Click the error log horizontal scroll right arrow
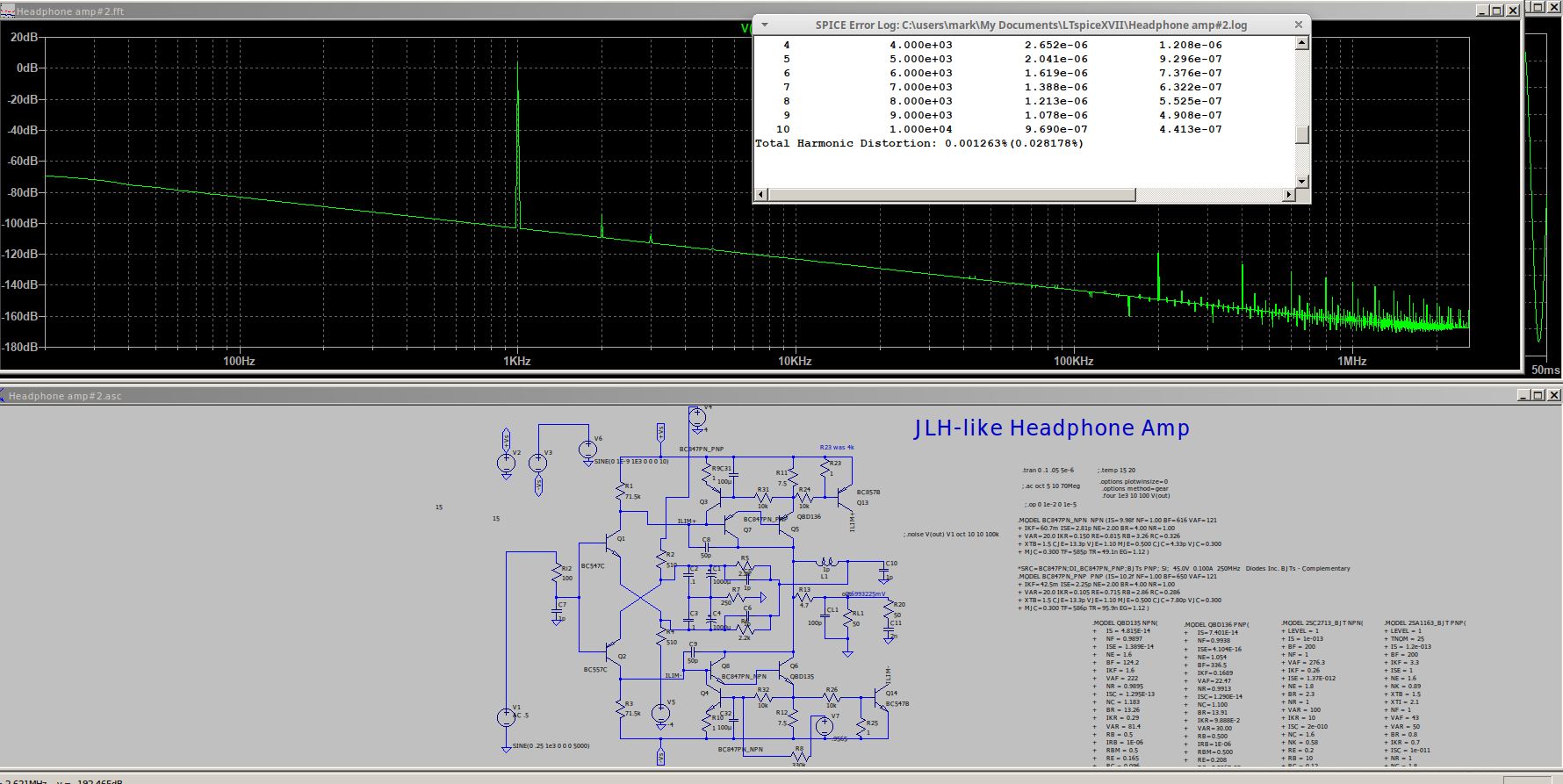The width and height of the screenshot is (1563, 784). 1289,194
